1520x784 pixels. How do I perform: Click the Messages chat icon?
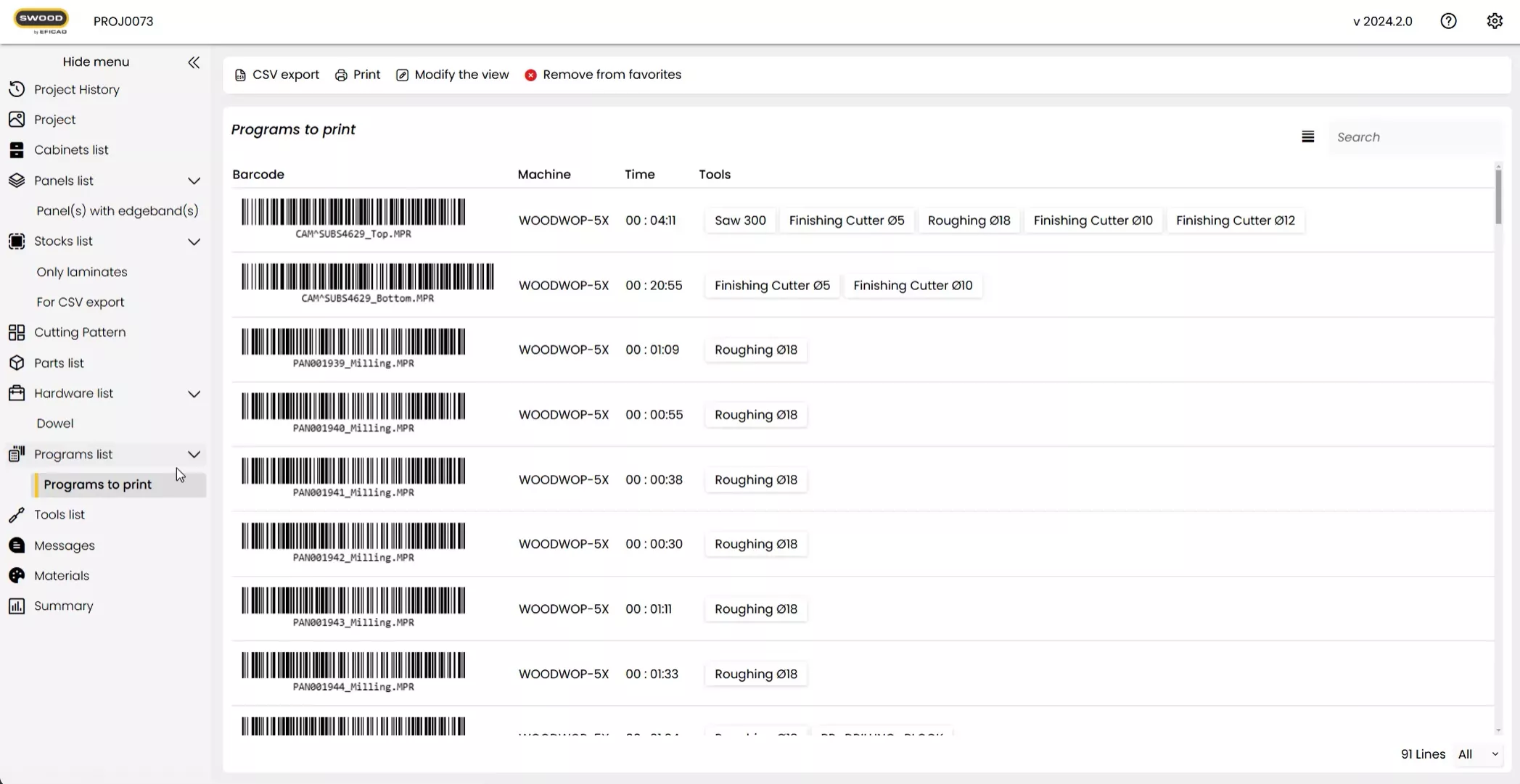[x=17, y=545]
